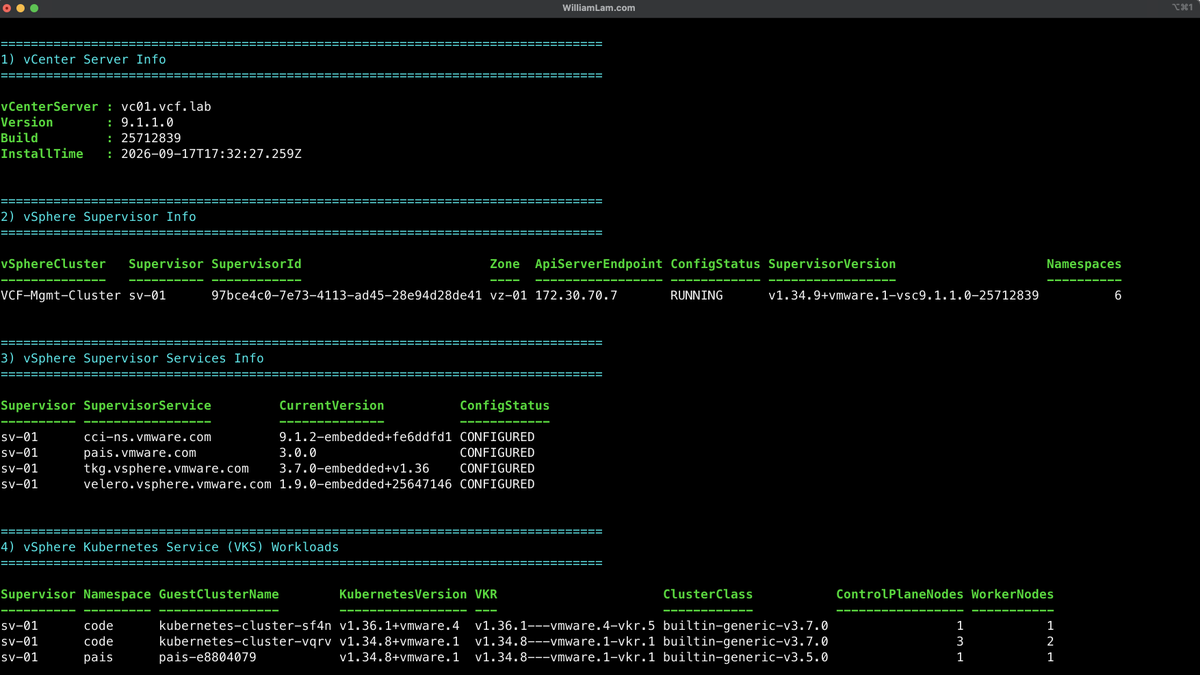Viewport: 1200px width, 675px height.
Task: Click the v1.34.9+vmware.1-vsc9.1.1.0-25712839 version string
Action: coord(903,296)
